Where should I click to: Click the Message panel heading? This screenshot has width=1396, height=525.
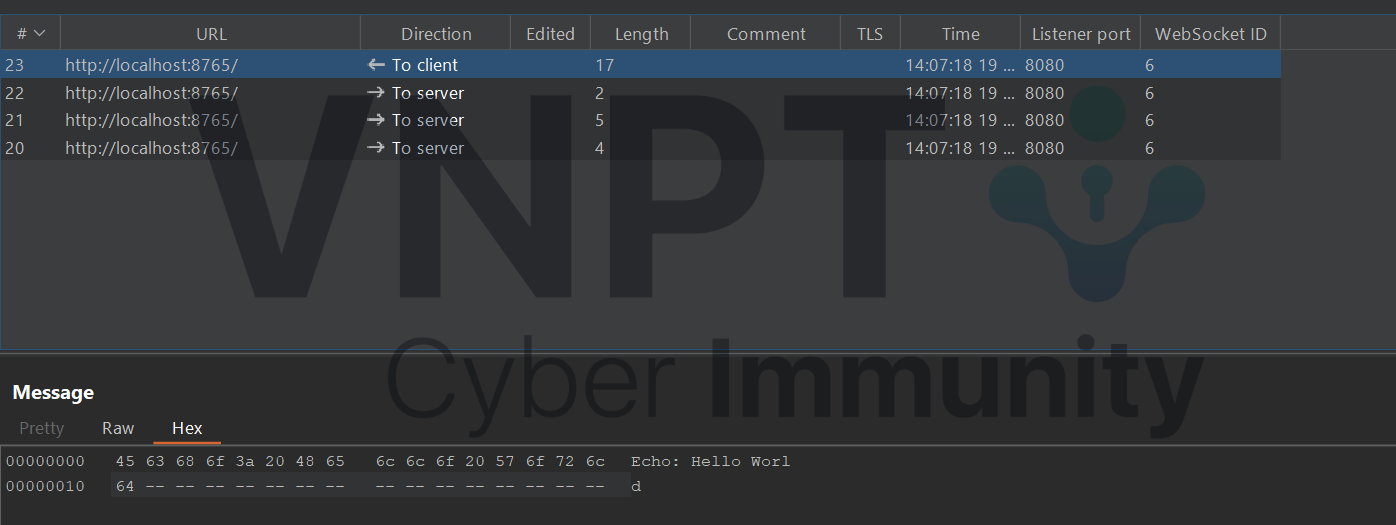pyautogui.click(x=53, y=392)
